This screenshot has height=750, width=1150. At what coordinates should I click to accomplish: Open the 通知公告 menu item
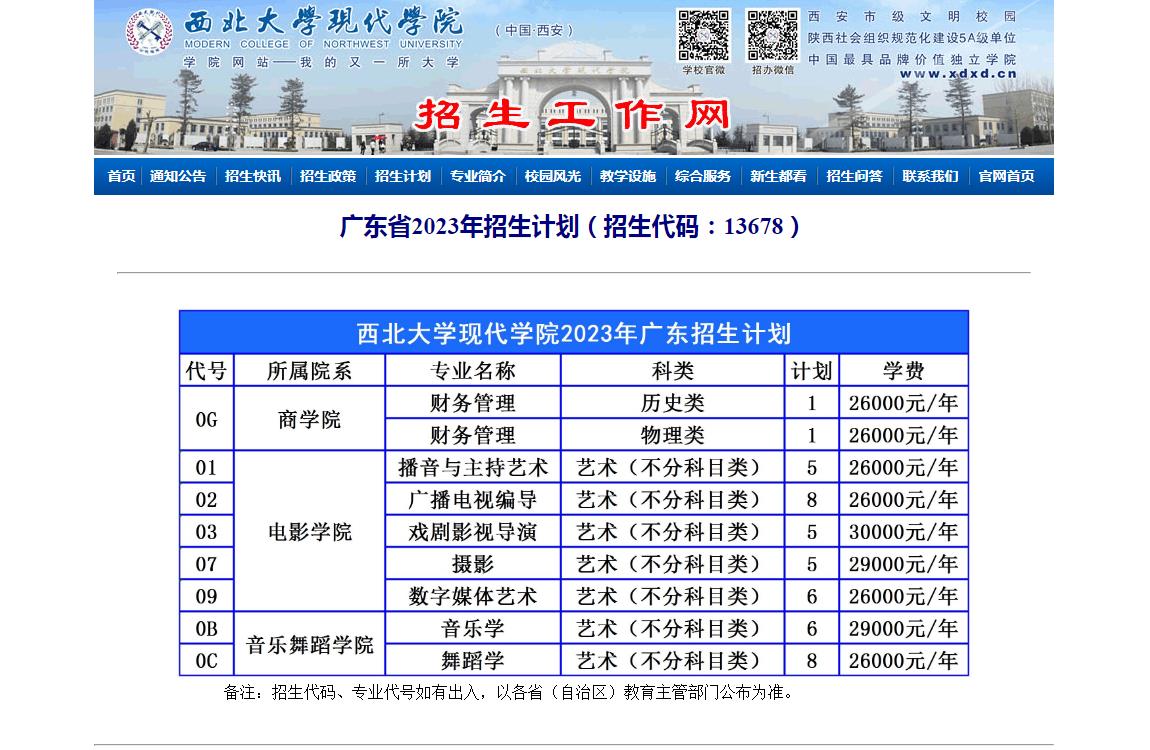[x=178, y=176]
